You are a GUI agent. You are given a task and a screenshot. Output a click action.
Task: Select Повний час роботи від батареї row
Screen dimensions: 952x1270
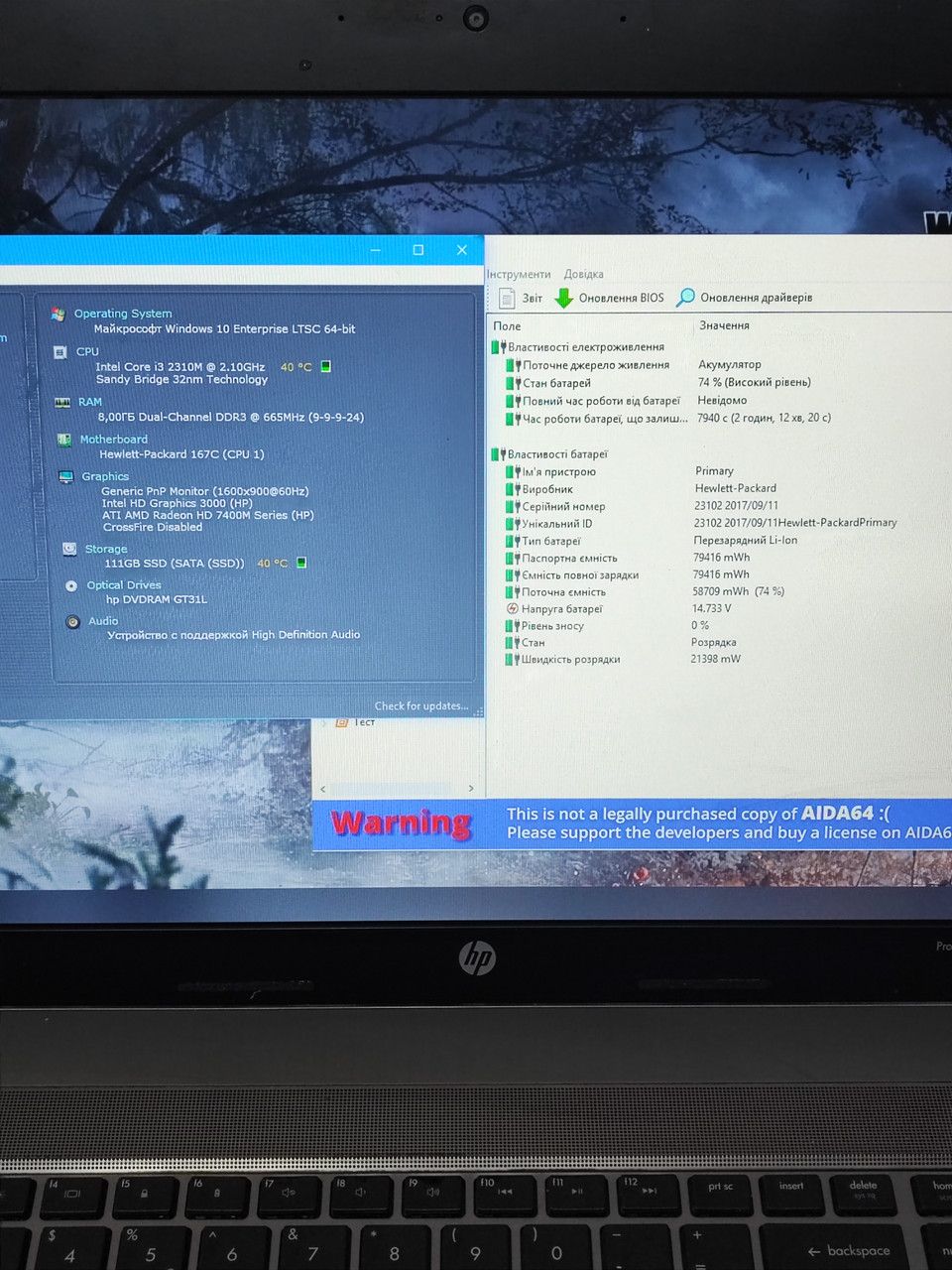point(627,401)
